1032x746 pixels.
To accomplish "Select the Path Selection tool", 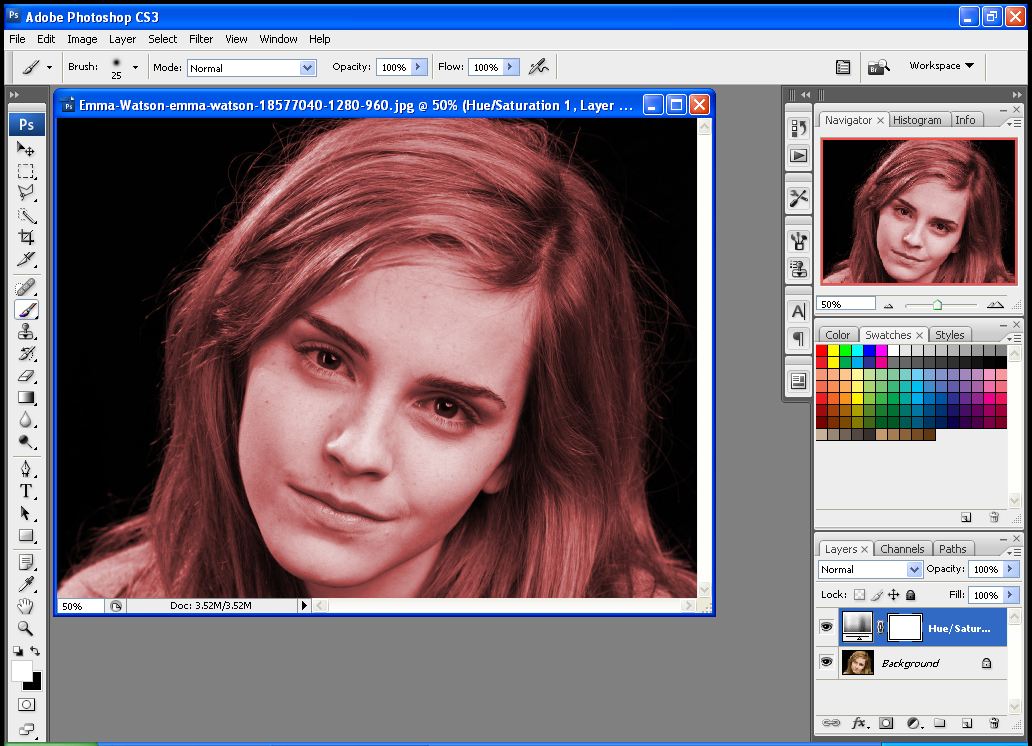I will click(x=26, y=513).
